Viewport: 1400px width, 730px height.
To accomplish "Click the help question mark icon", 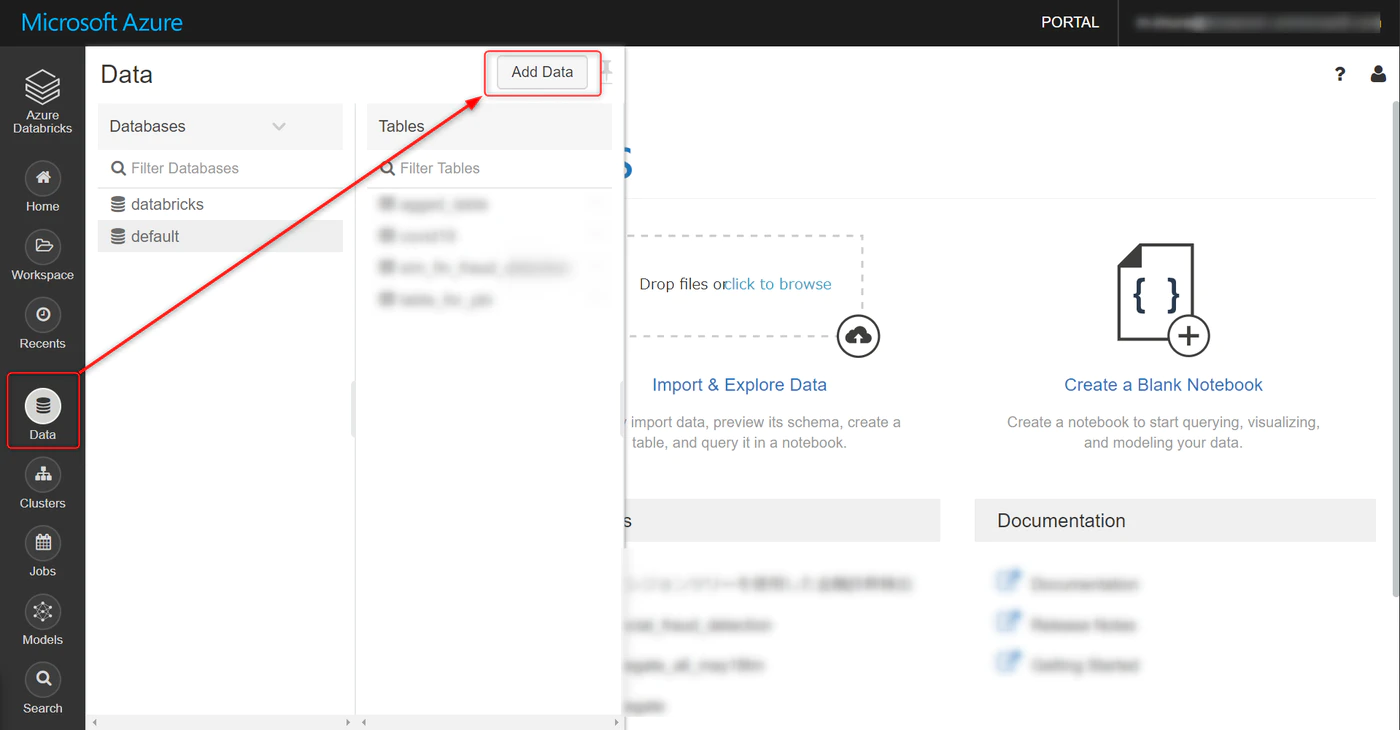I will [x=1340, y=74].
